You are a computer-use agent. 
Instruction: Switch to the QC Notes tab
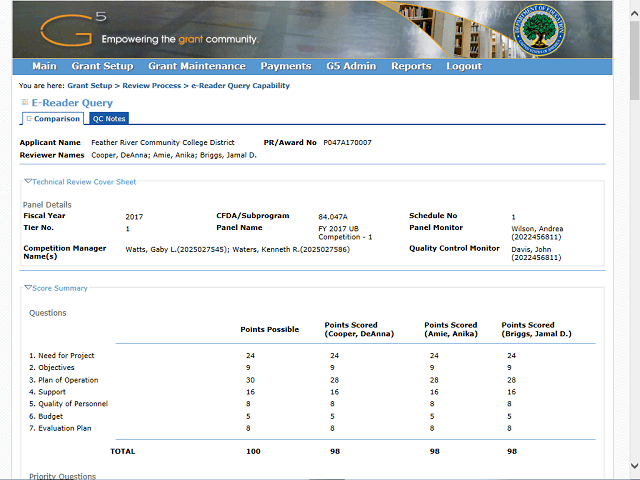point(109,119)
